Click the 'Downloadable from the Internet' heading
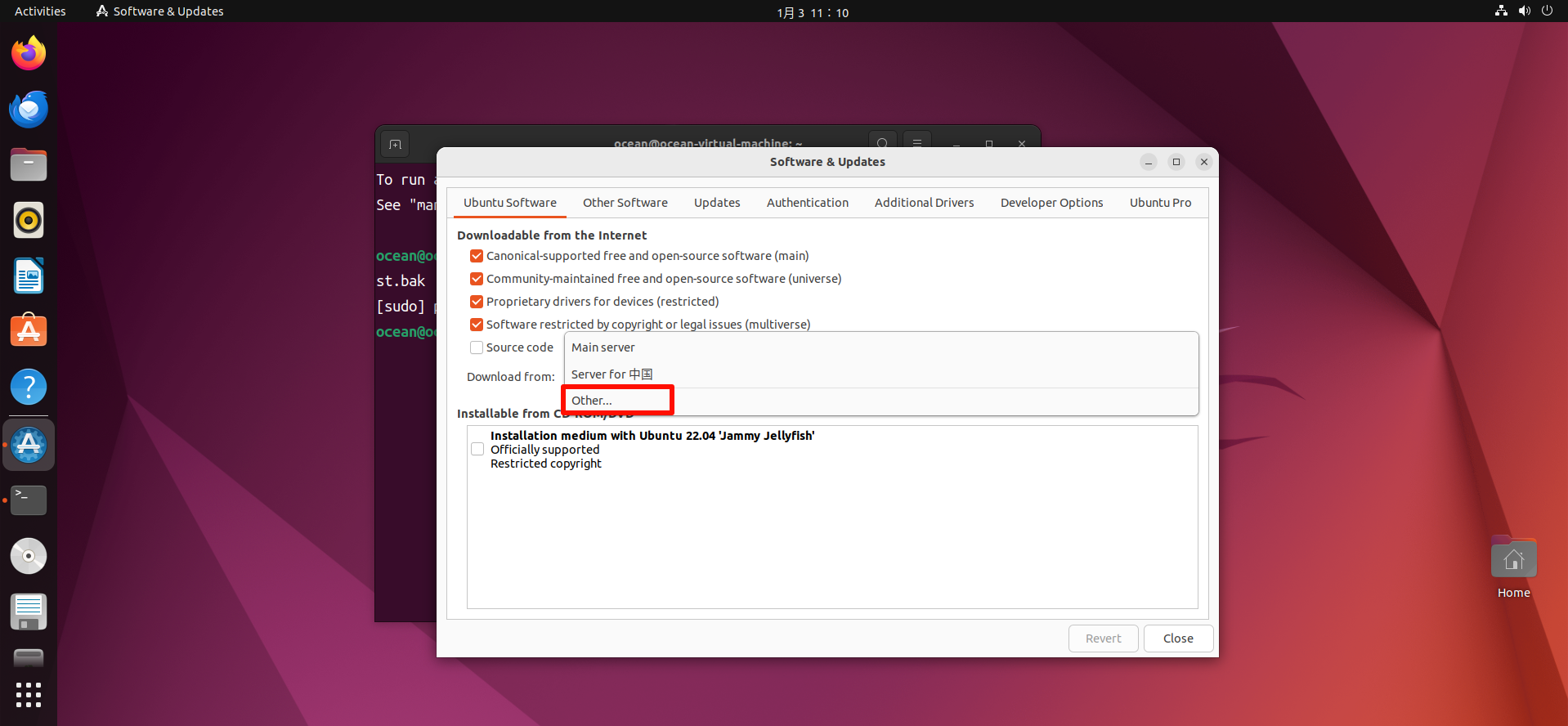Image resolution: width=1568 pixels, height=726 pixels. point(552,235)
